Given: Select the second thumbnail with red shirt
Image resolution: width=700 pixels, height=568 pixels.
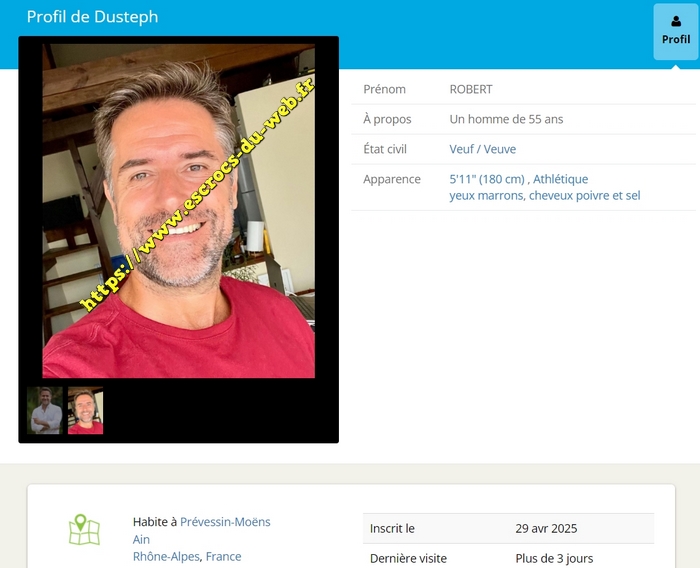Looking at the screenshot, I should (85, 410).
